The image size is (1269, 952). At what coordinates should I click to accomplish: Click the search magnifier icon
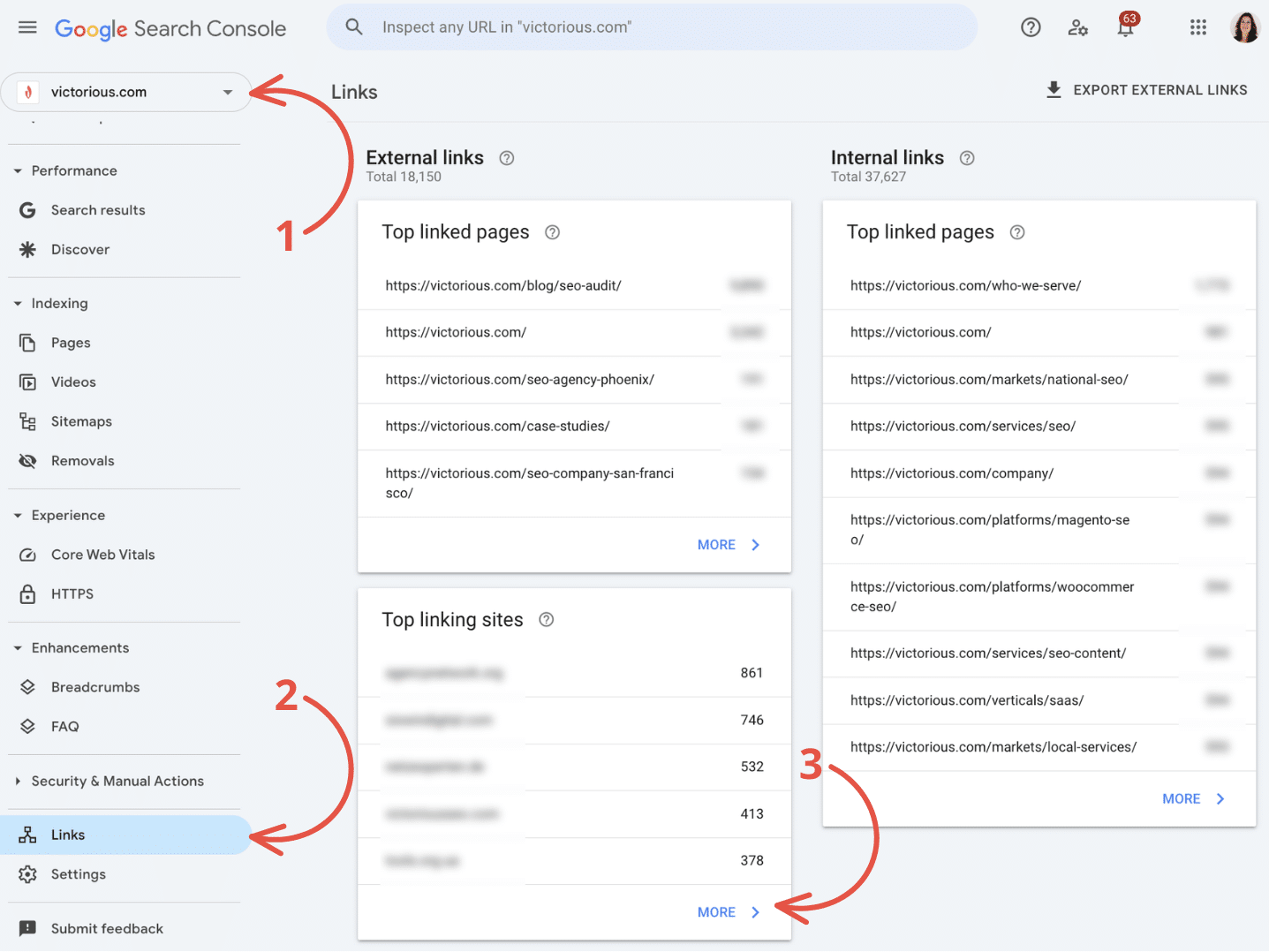[354, 26]
